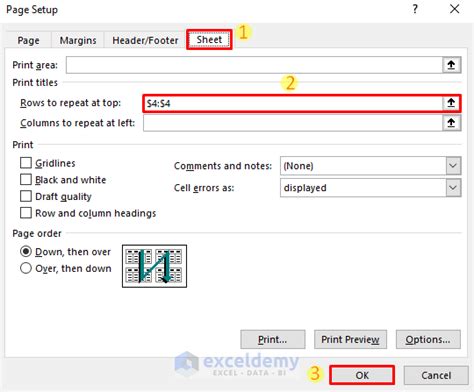Check the Draft quality option
The height and width of the screenshot is (392, 474).
[x=26, y=196]
